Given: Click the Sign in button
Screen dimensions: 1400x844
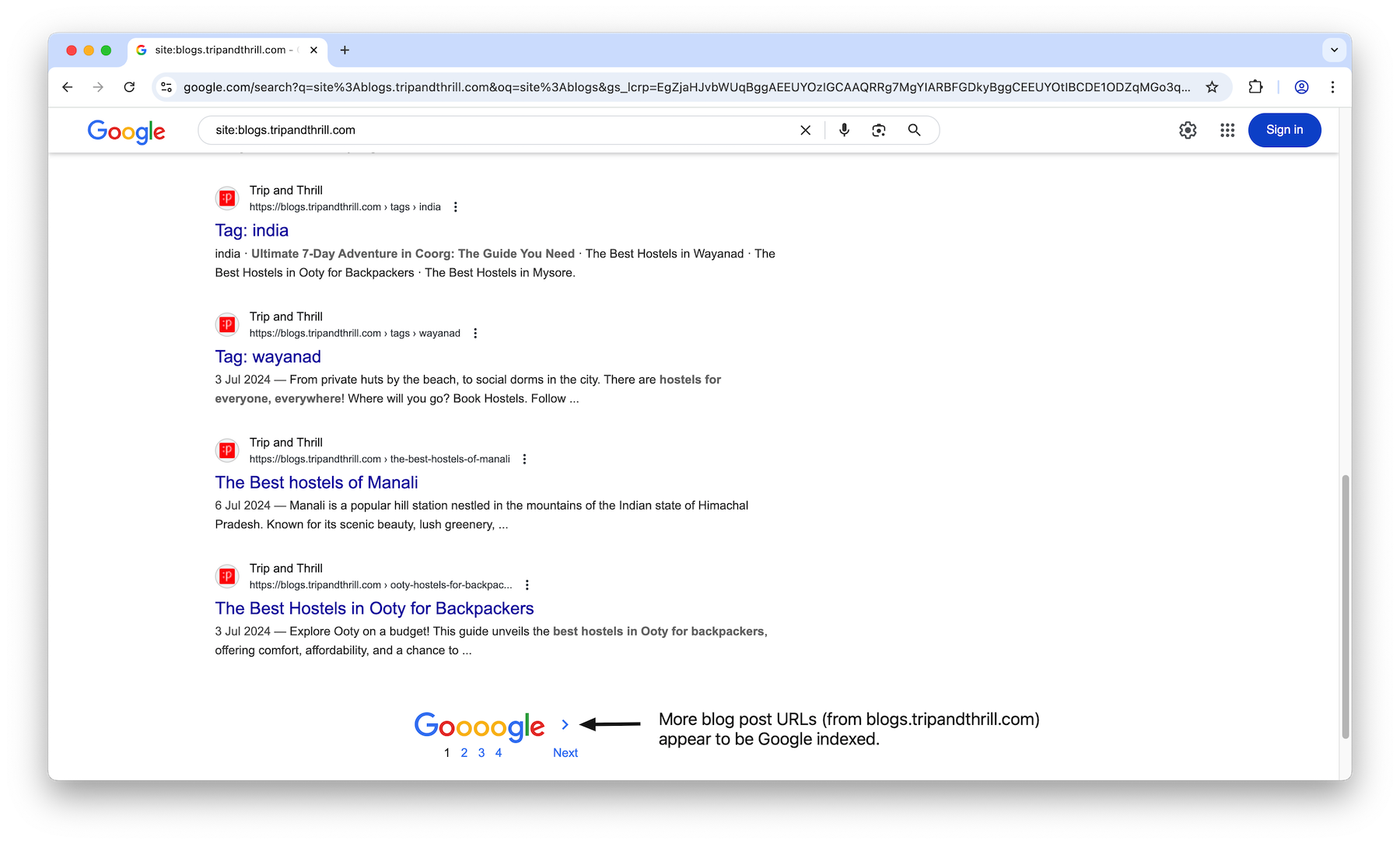Looking at the screenshot, I should coord(1284,130).
